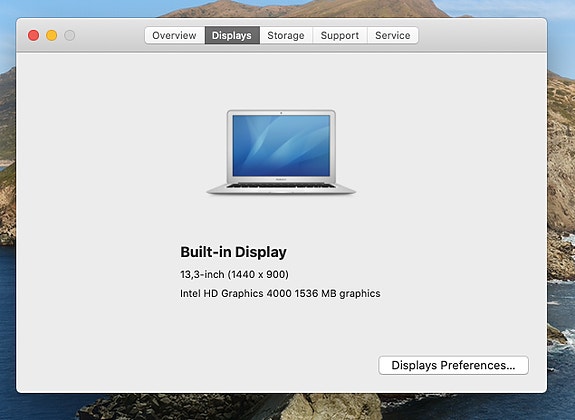Go to the Support tab

tap(340, 35)
